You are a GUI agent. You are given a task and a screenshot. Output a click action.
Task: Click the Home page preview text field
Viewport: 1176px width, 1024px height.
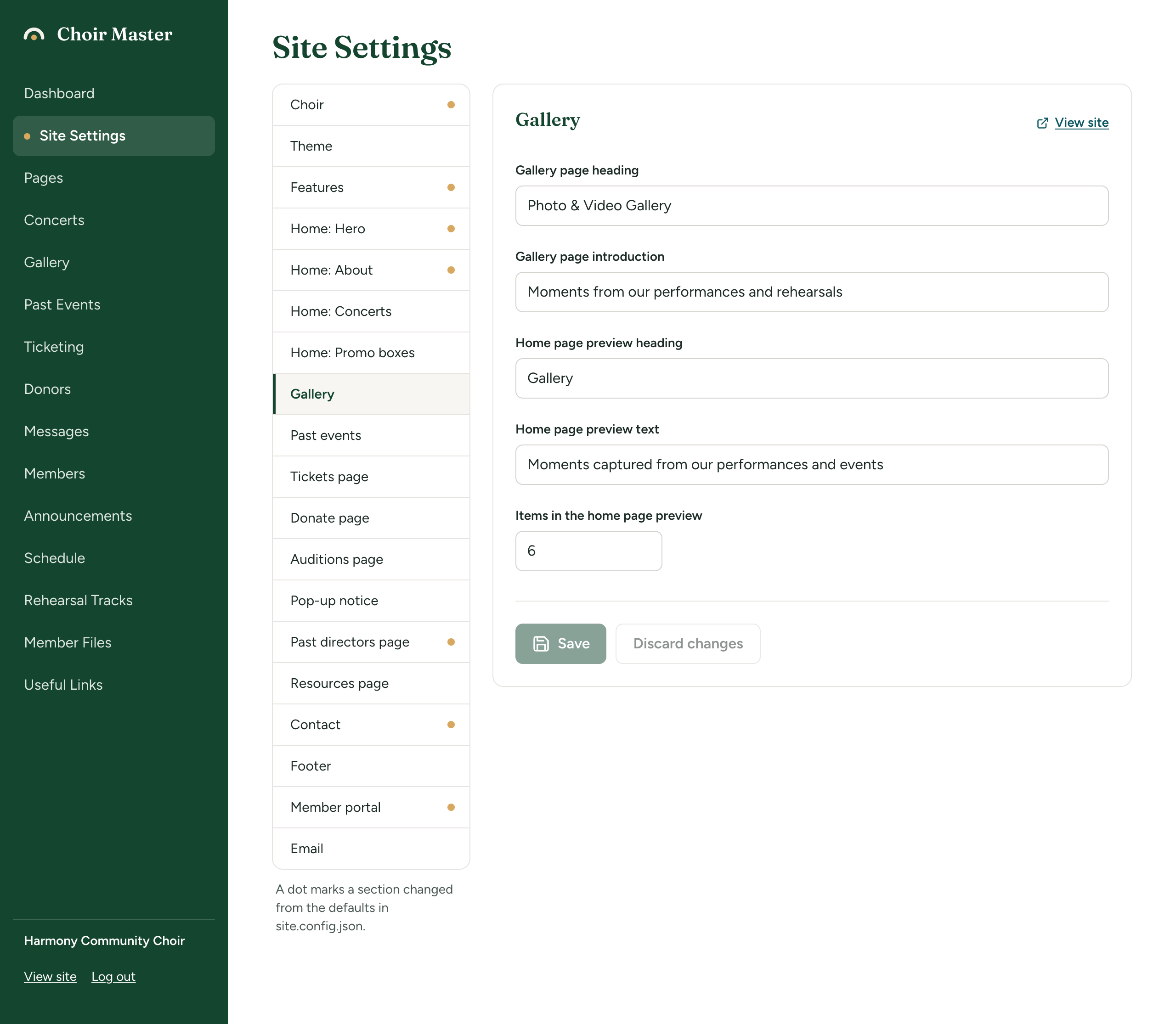pos(812,465)
